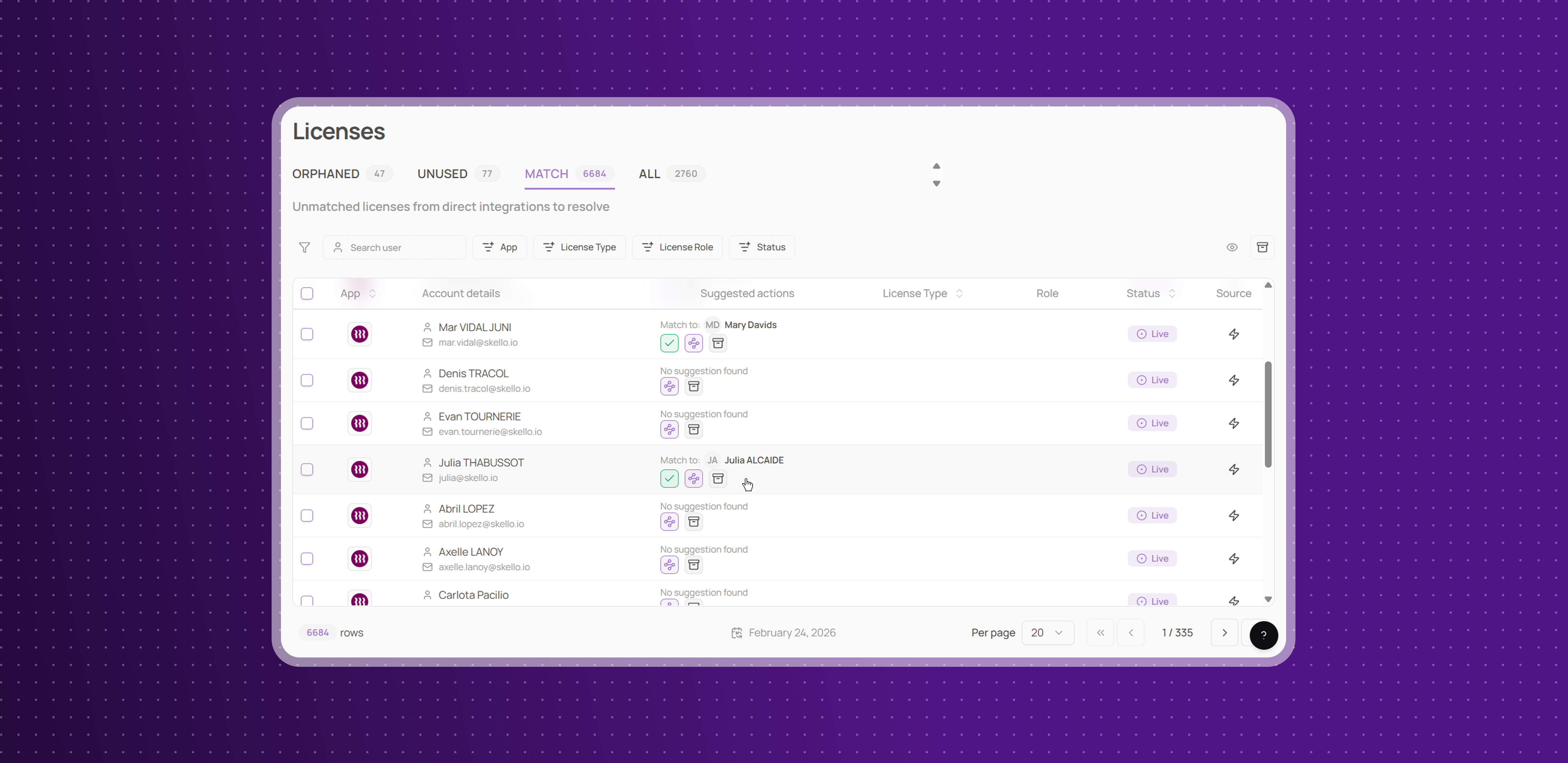Open the Status filter dropdown
Viewport: 1568px width, 763px height.
pos(762,247)
